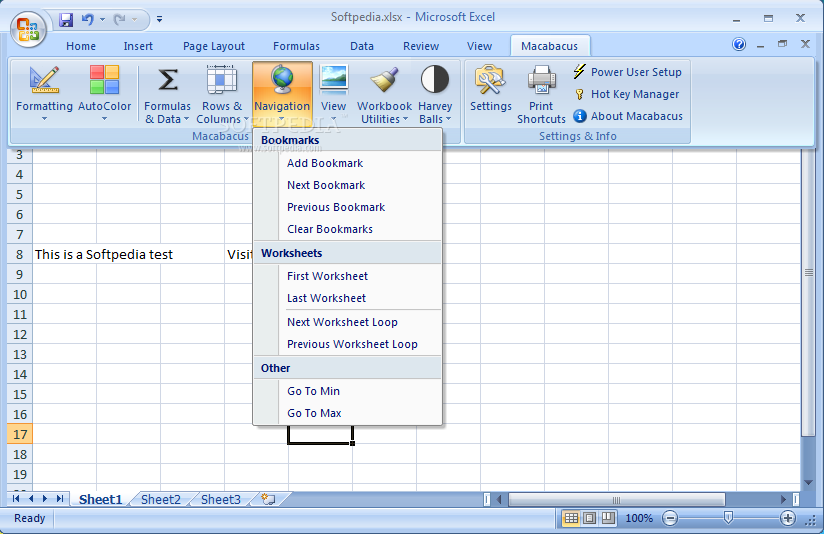Open the zoom dialog via 100%
This screenshot has width=824, height=534.
click(639, 518)
